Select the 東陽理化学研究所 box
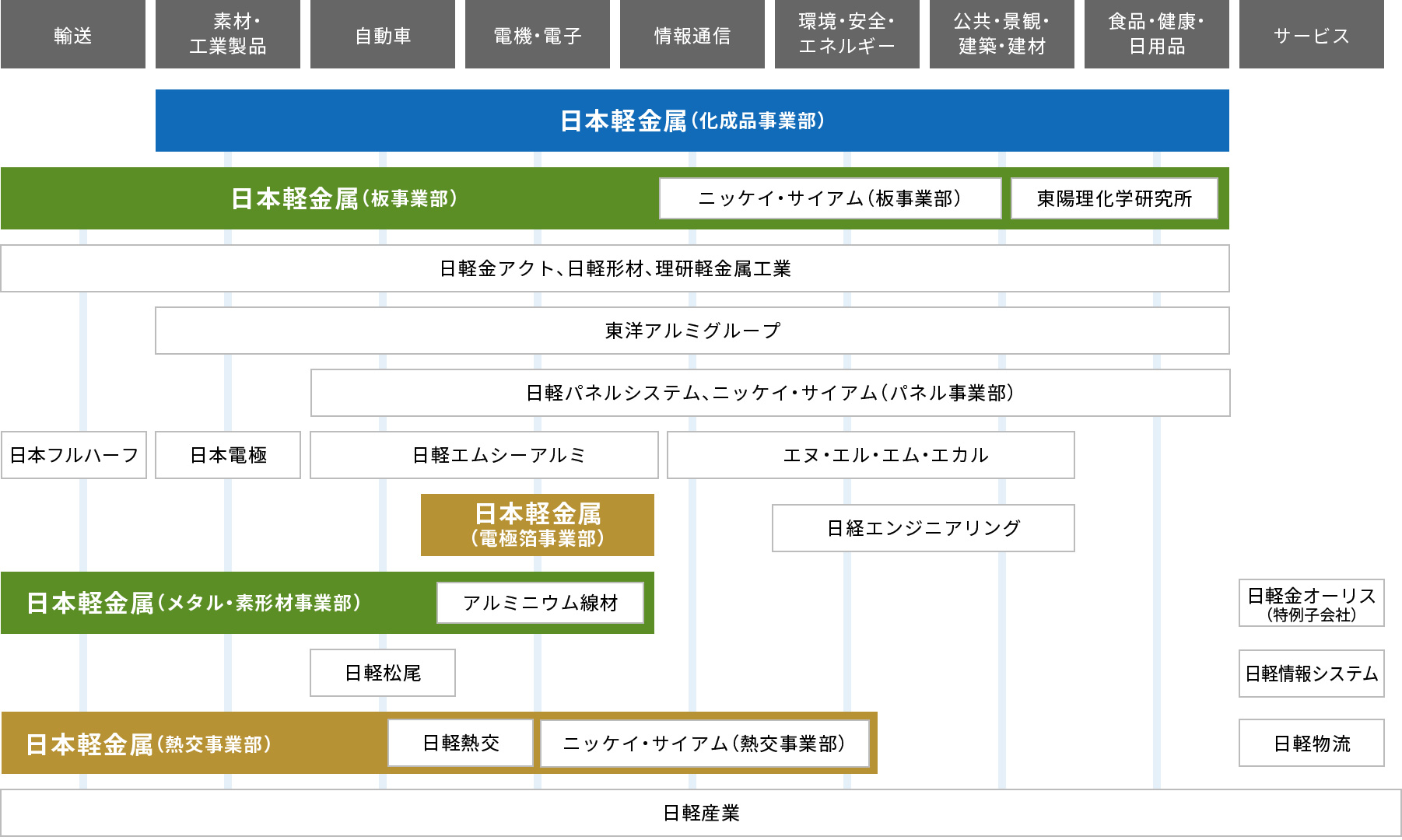The image size is (1402, 840). 1114,198
